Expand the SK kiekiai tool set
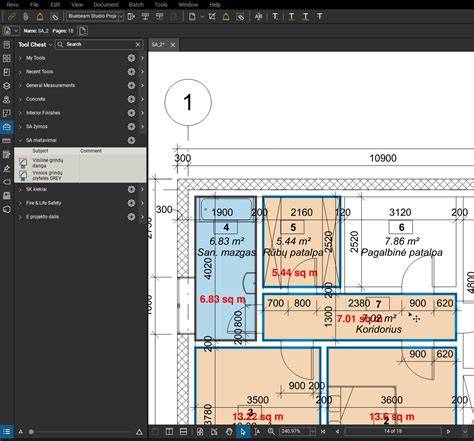The width and height of the screenshot is (474, 441). click(x=20, y=189)
